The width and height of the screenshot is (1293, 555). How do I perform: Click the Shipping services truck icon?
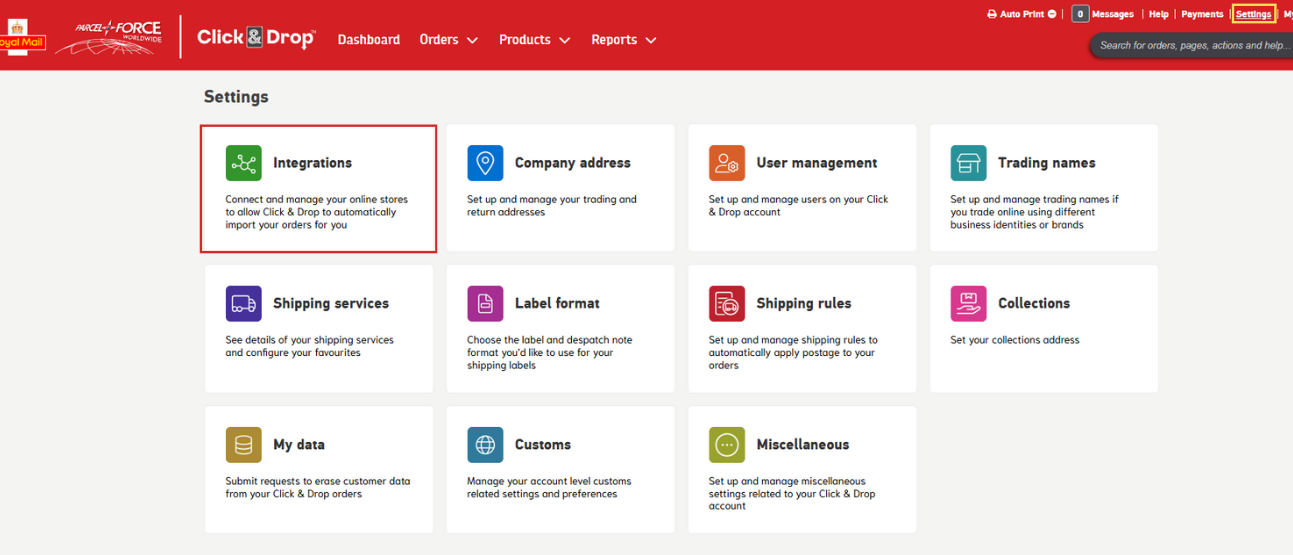pos(243,304)
